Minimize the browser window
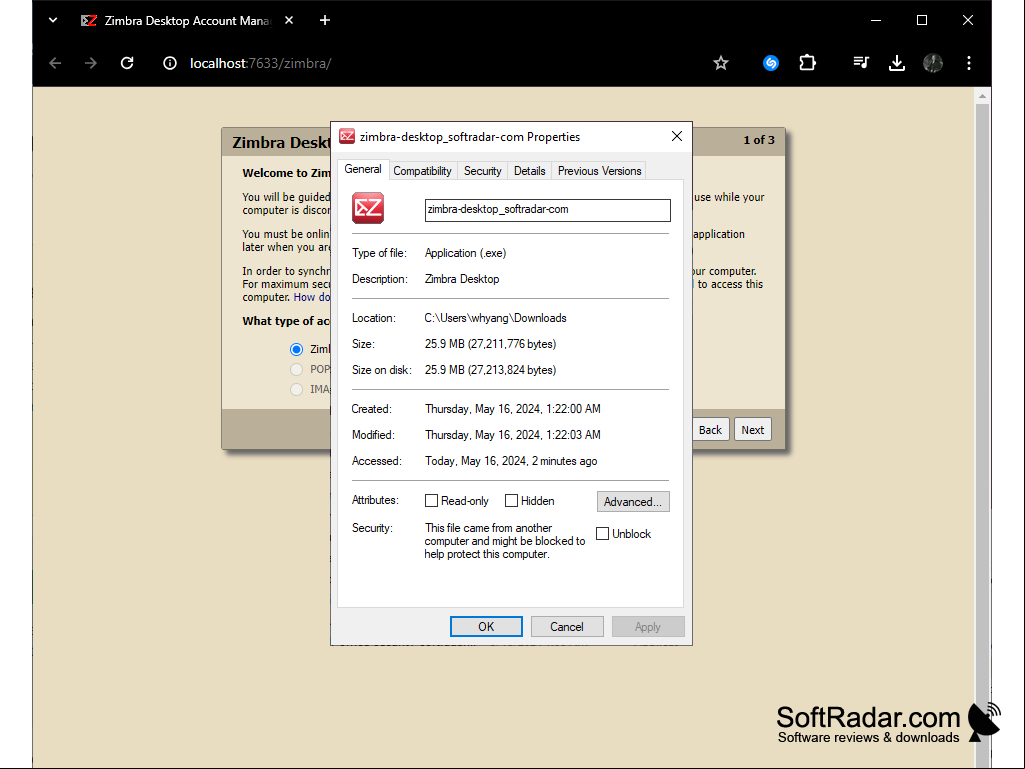The image size is (1025, 769). tap(876, 20)
